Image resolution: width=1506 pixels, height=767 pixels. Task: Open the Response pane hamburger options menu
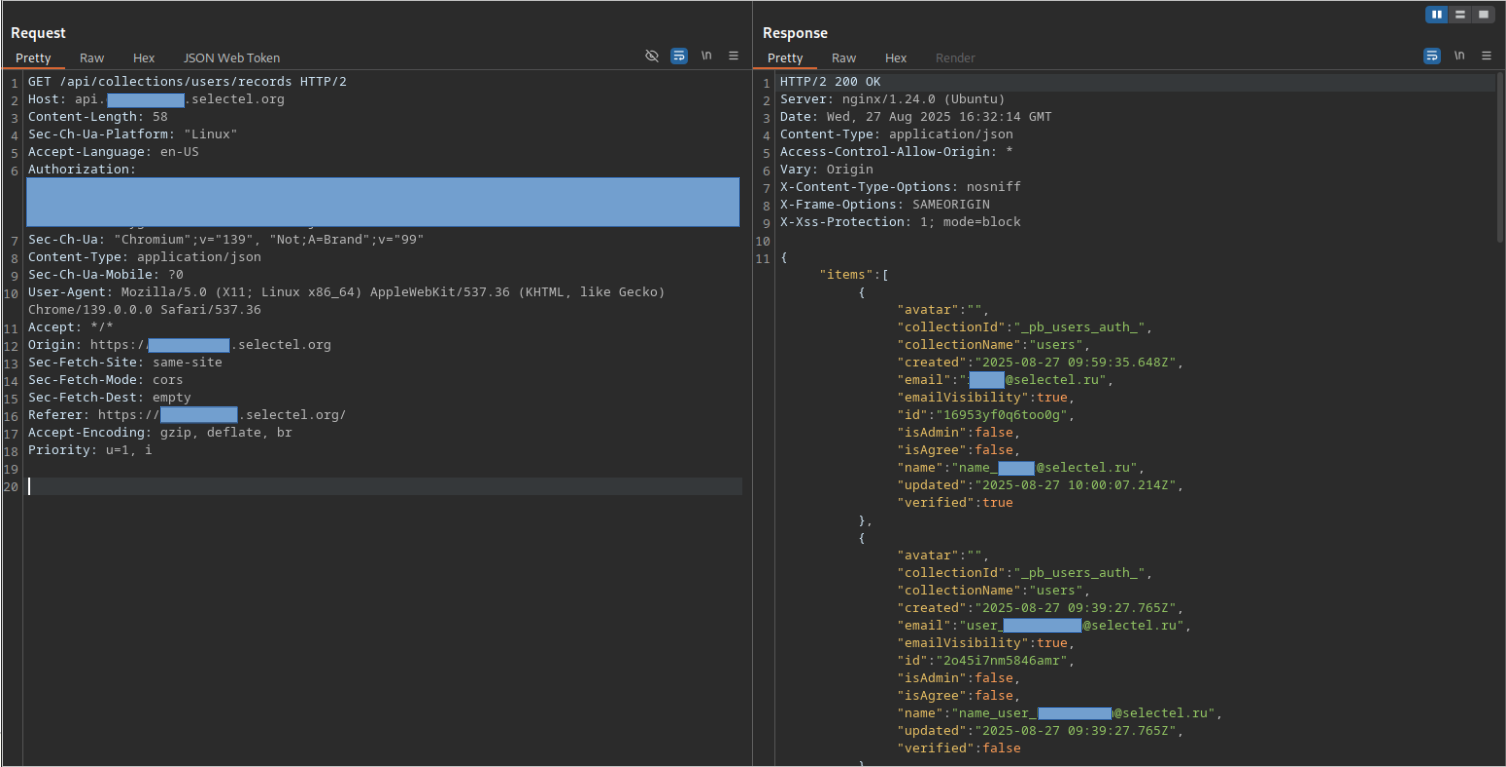tap(1486, 56)
